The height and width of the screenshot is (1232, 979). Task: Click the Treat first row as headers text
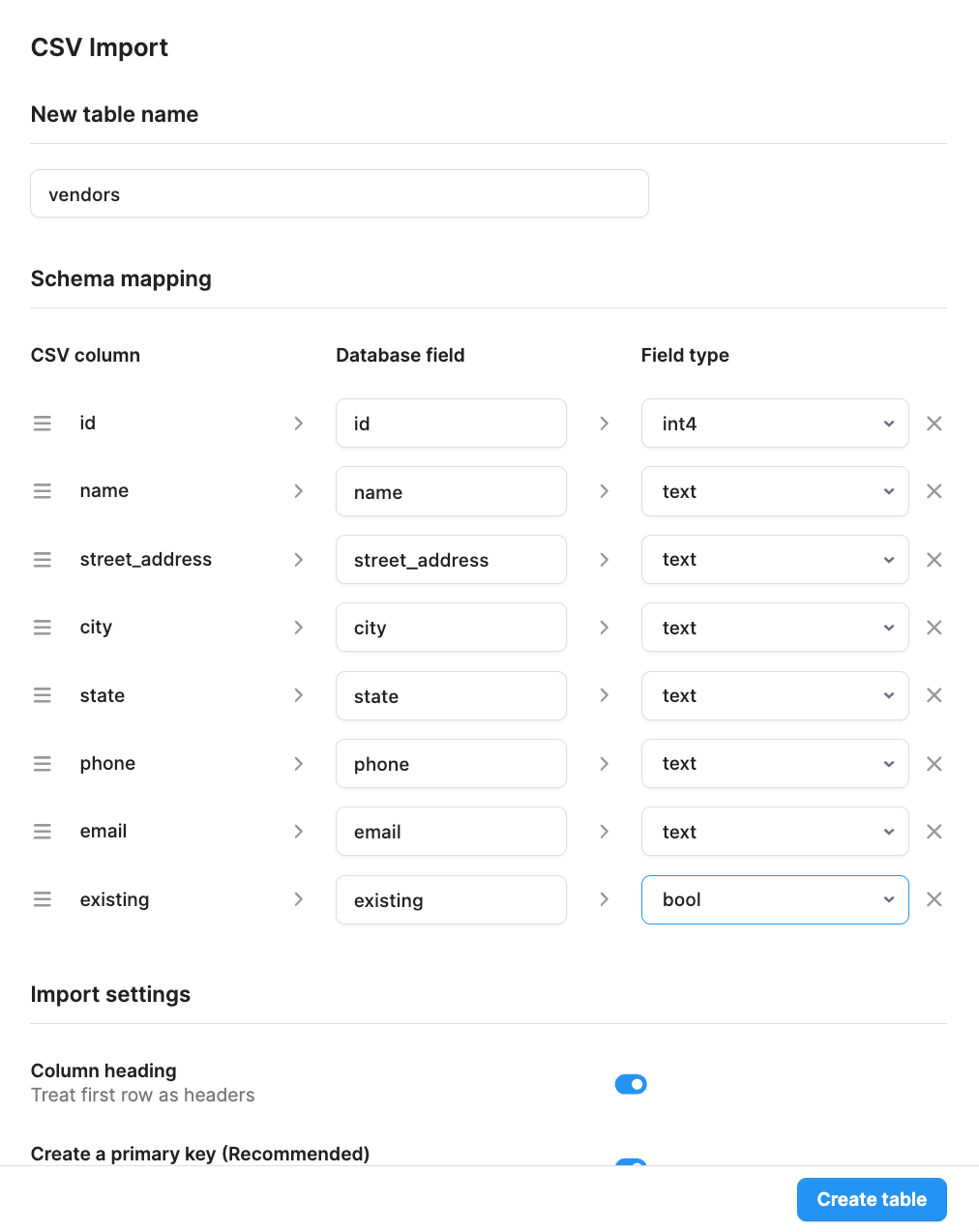click(143, 1095)
